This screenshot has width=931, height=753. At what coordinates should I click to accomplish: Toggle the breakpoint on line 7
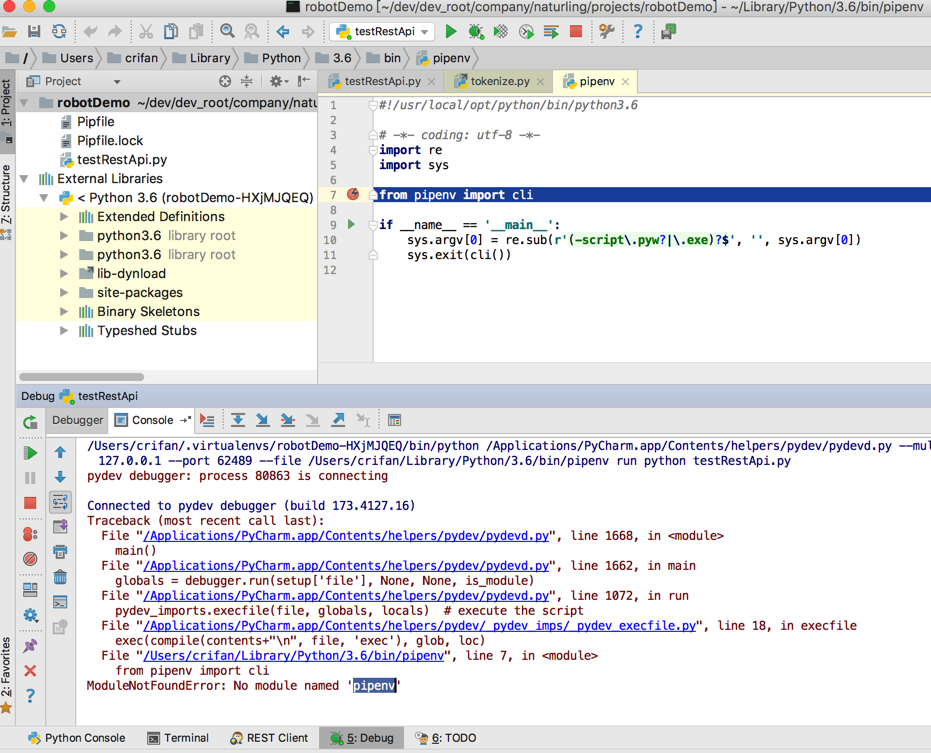(x=353, y=195)
